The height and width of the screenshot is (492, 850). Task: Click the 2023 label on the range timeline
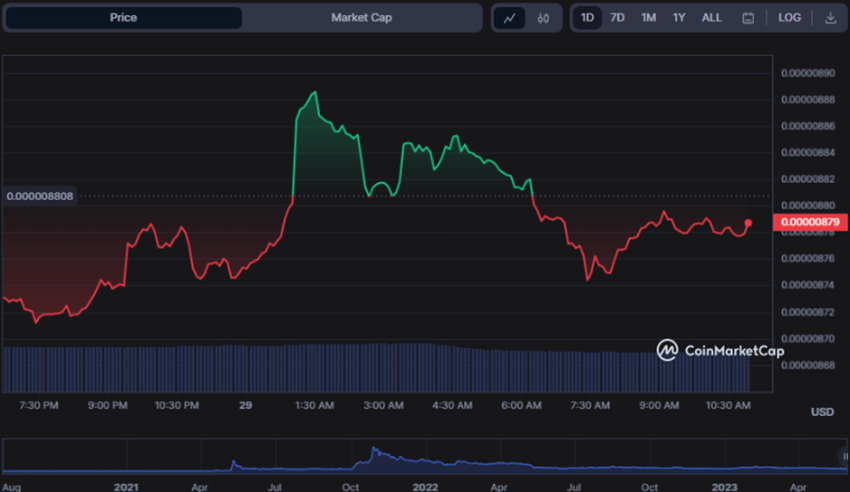click(724, 487)
